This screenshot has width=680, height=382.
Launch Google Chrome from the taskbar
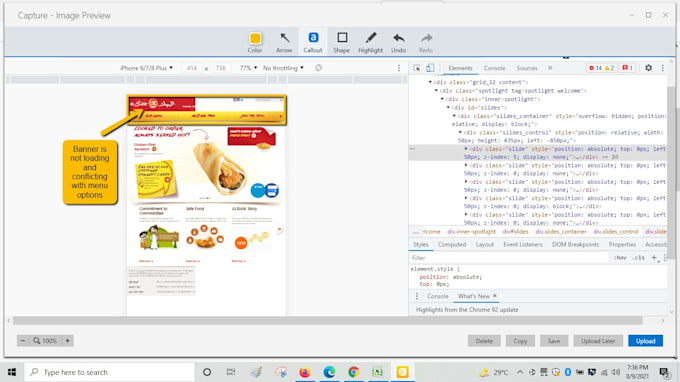click(353, 372)
